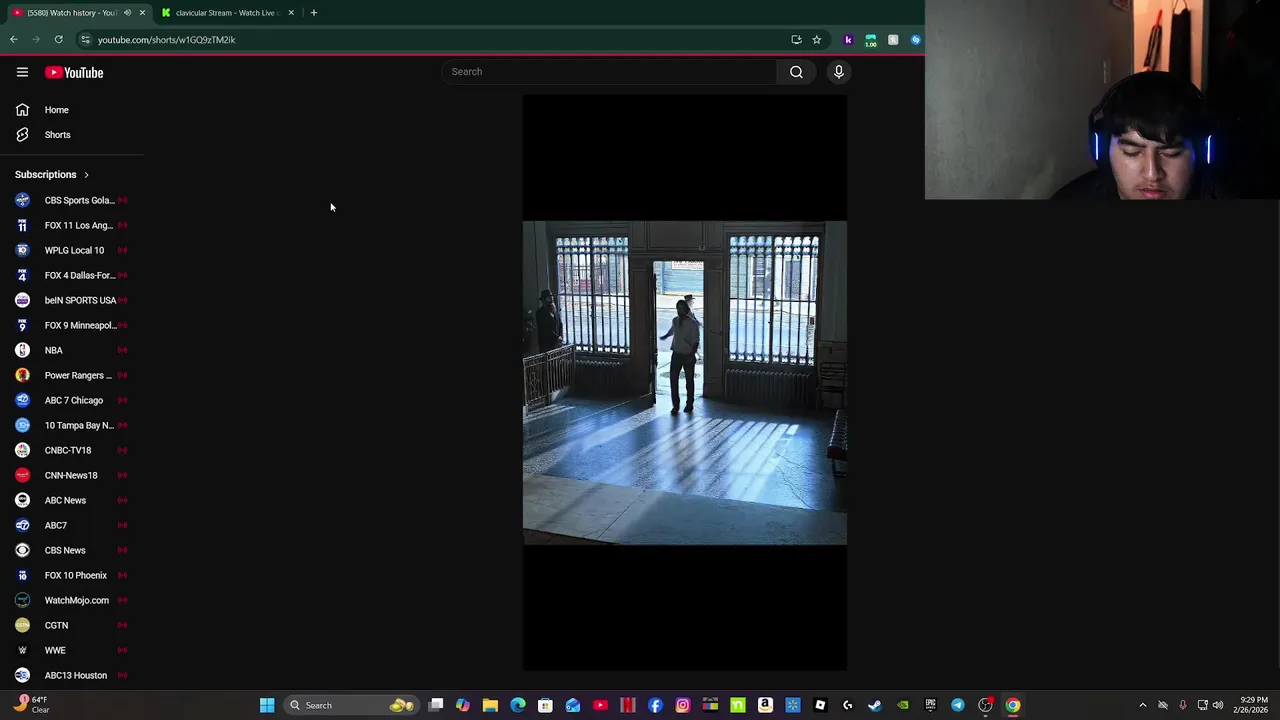This screenshot has height=720, width=1280.
Task: Select ABC 7 Chicago subscription
Action: 72,400
